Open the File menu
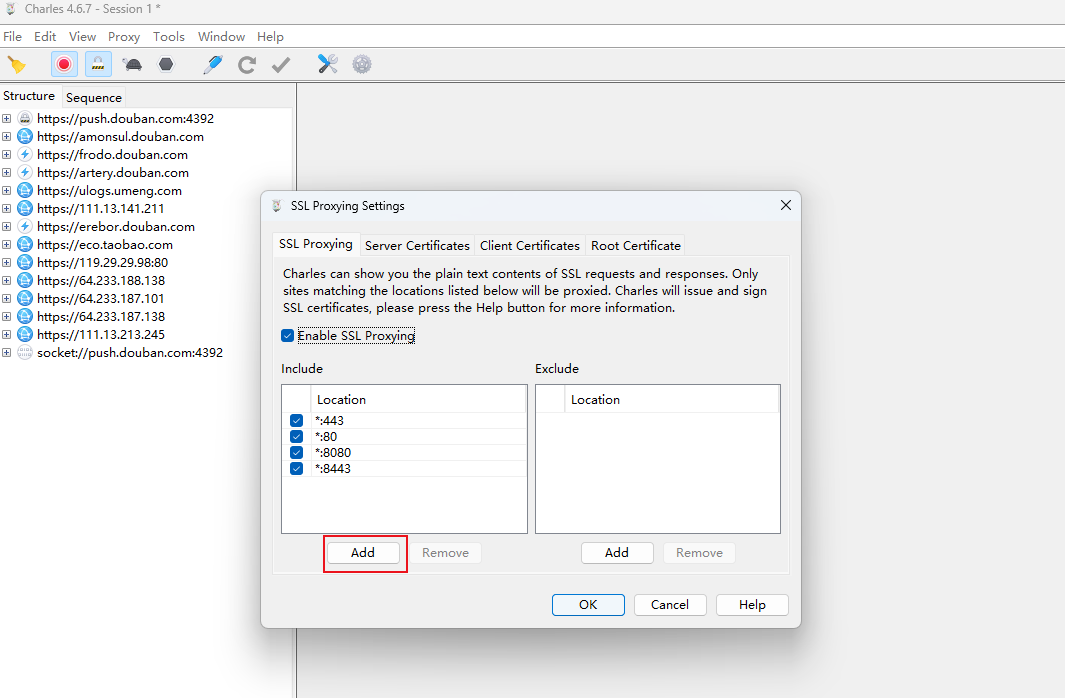1065x698 pixels. (12, 37)
